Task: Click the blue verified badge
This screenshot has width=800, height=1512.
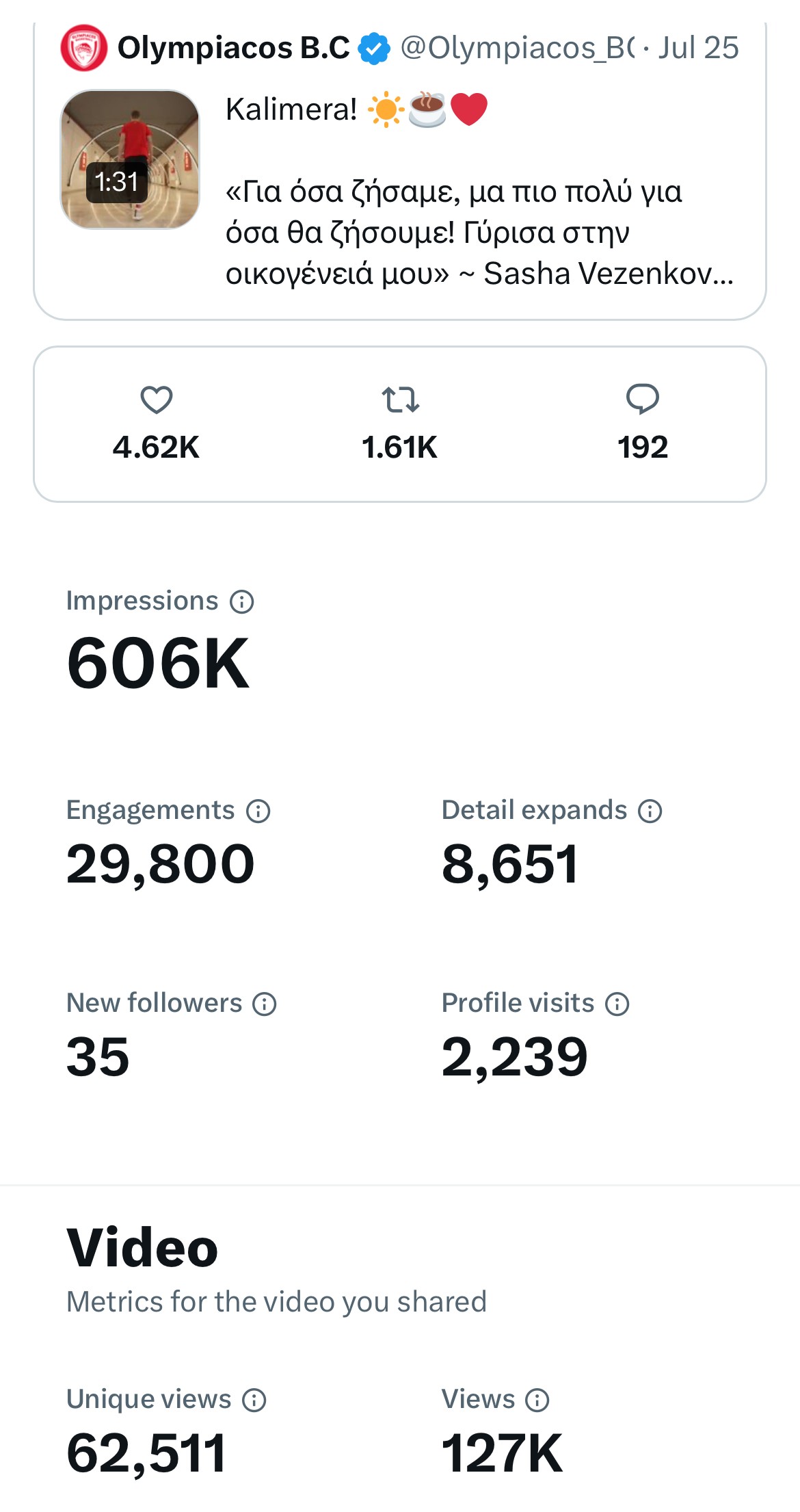Action: click(x=374, y=48)
